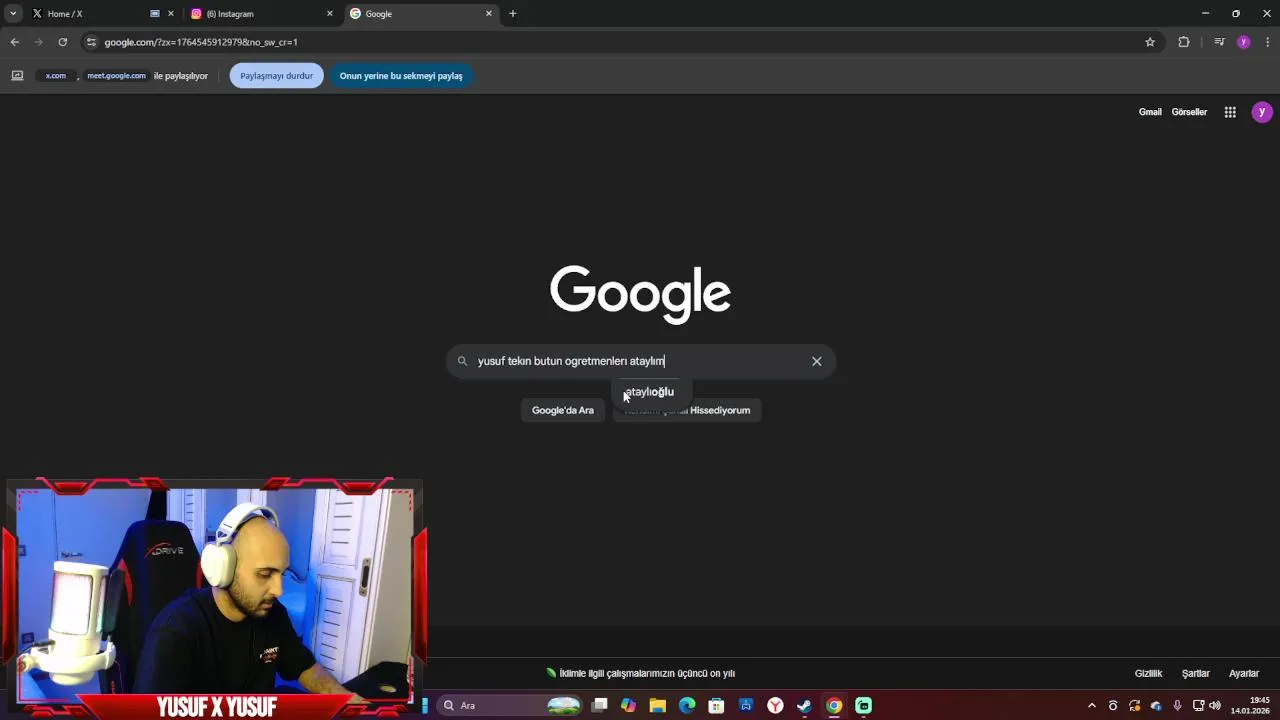This screenshot has height=720, width=1280.
Task: Open the media controls icon
Action: pyautogui.click(x=1219, y=42)
